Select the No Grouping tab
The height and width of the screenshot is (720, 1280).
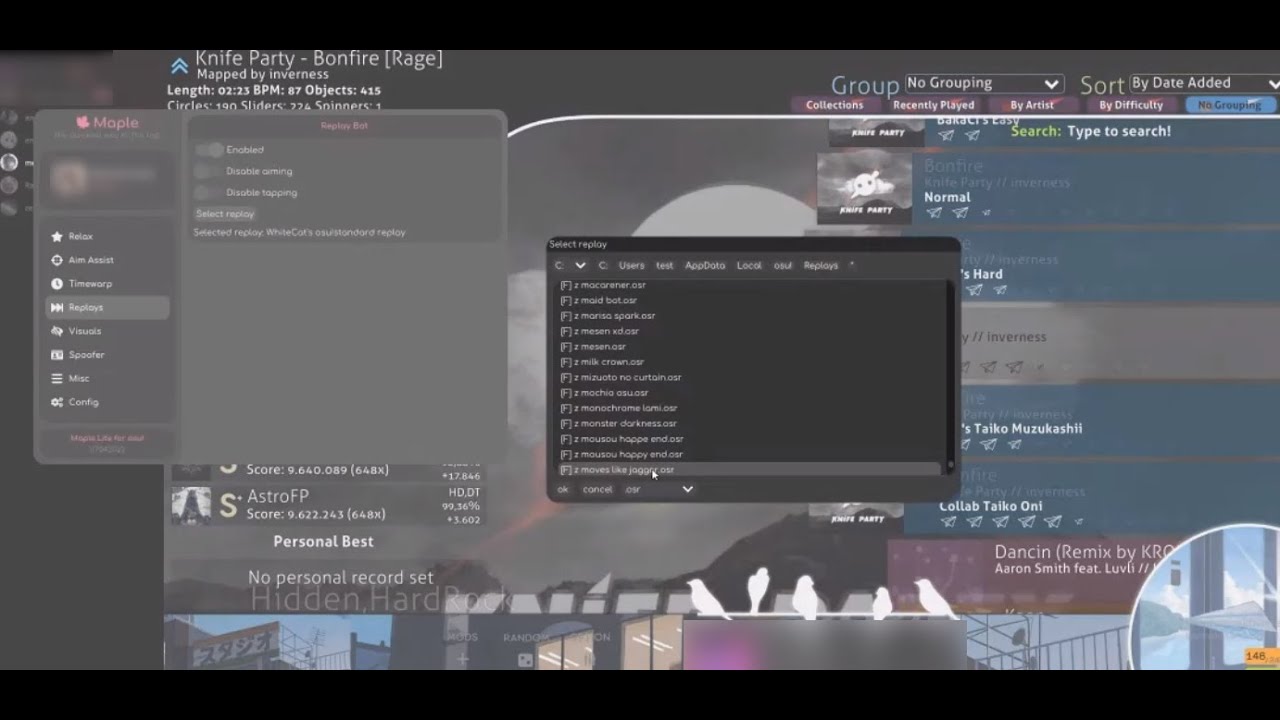pos(1229,105)
